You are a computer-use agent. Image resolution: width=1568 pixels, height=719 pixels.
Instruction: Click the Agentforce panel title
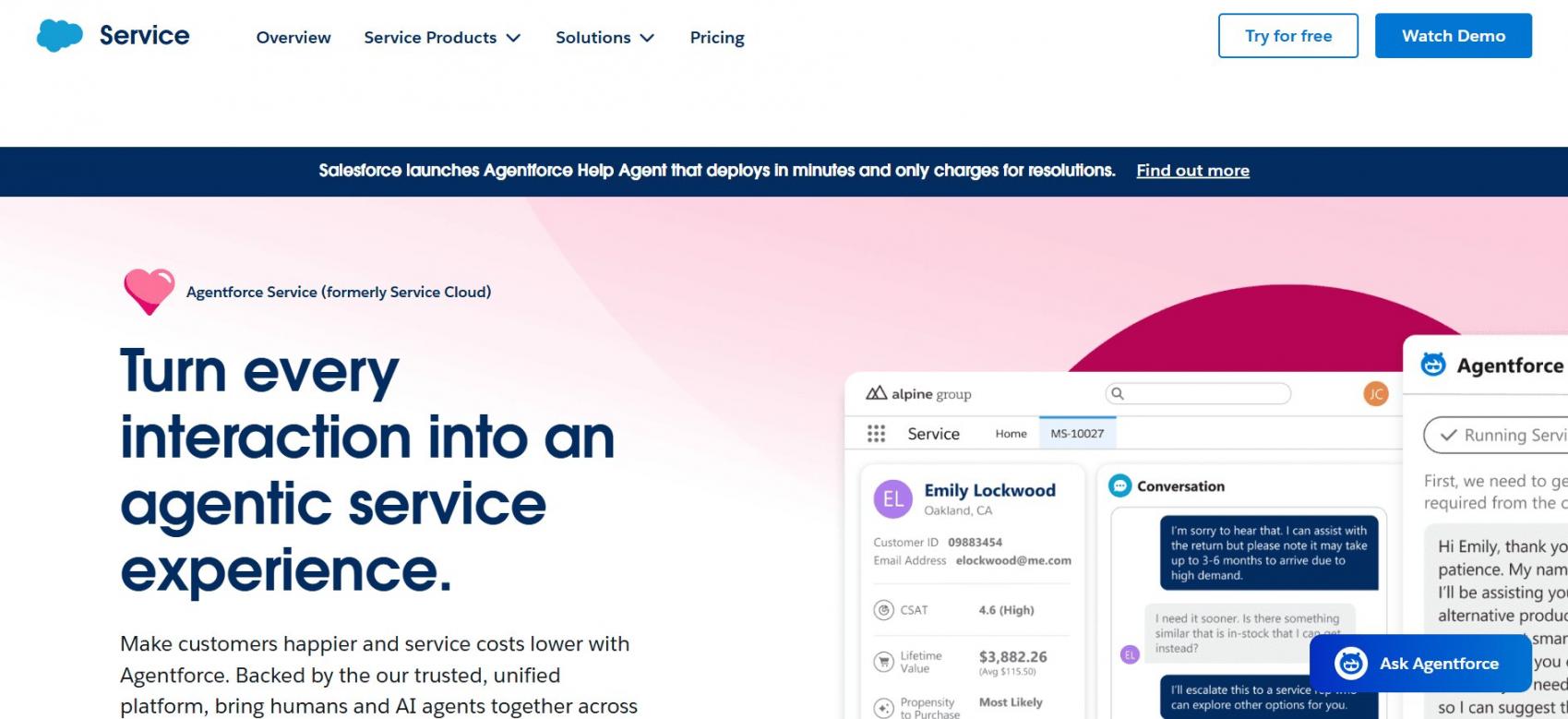[1511, 365]
